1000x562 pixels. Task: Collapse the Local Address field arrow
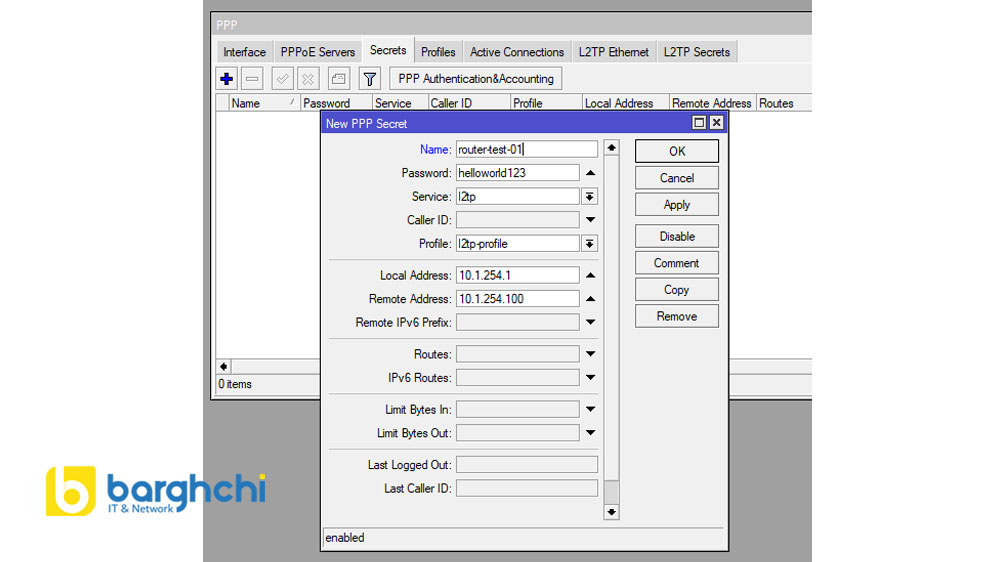tap(590, 275)
